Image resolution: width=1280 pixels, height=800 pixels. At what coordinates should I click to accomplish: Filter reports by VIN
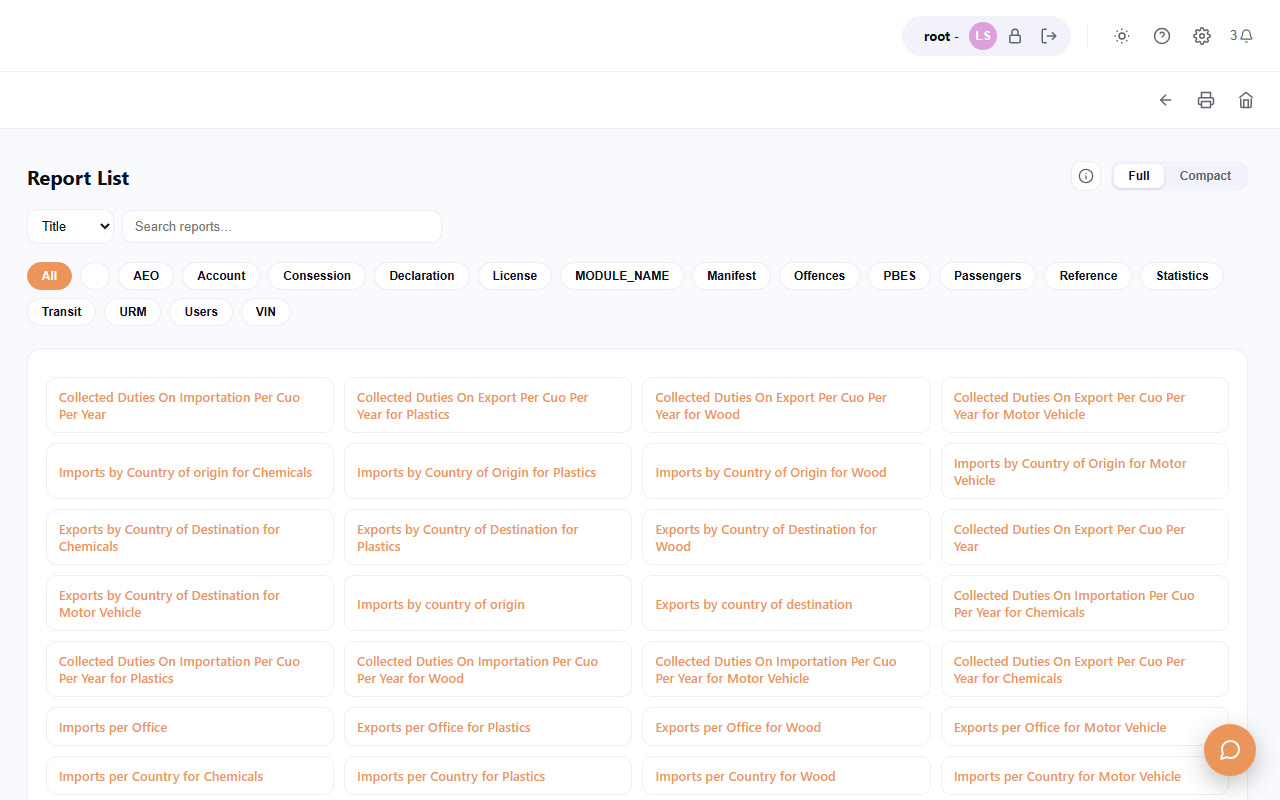click(x=266, y=312)
